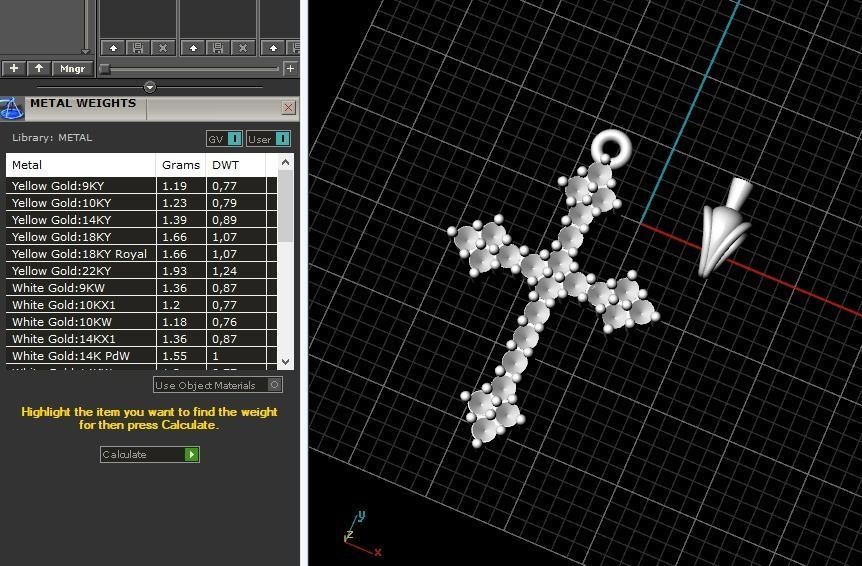
Task: Click the Calculate button
Action: click(150, 454)
